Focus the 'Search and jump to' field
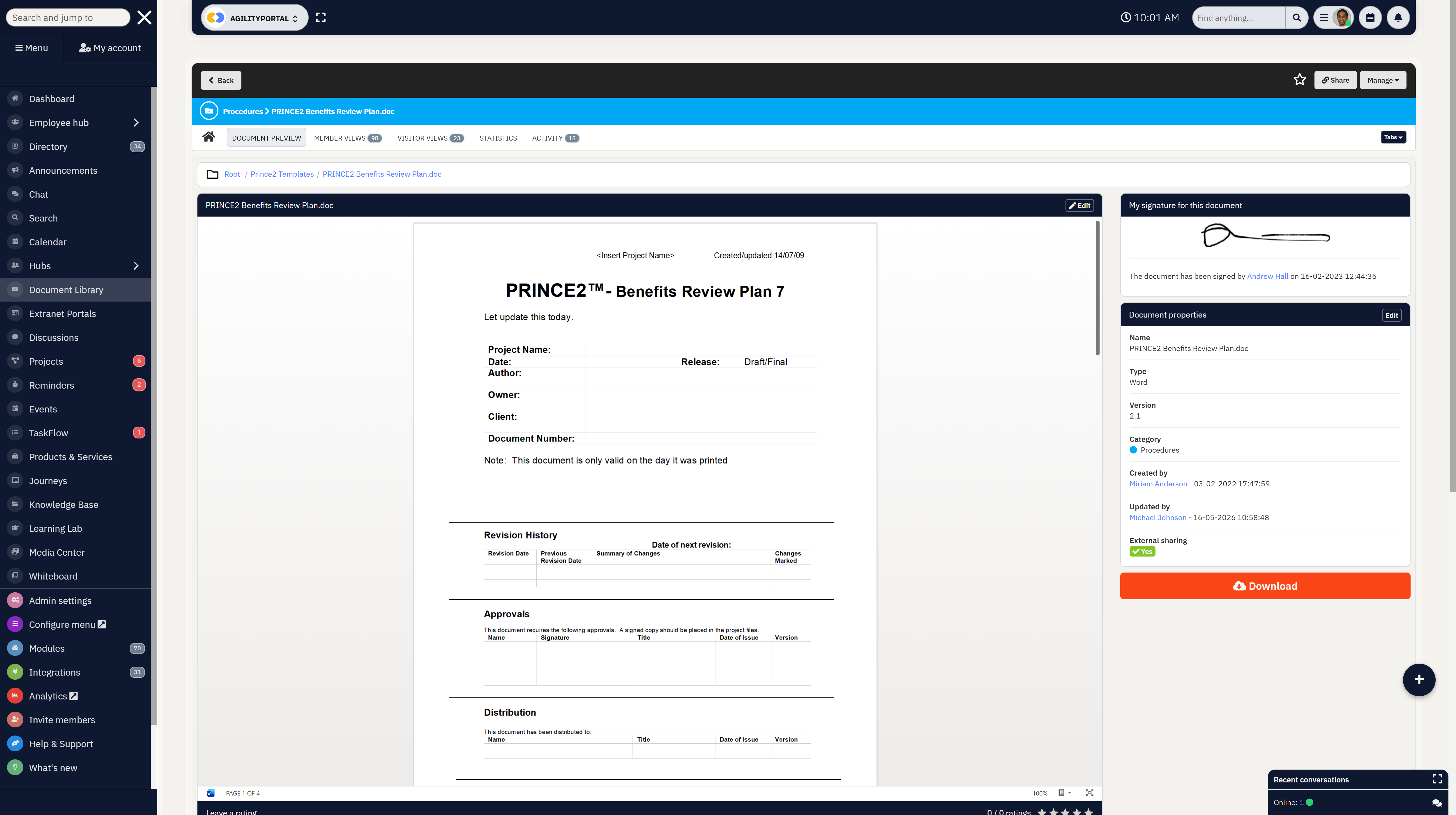 68,17
